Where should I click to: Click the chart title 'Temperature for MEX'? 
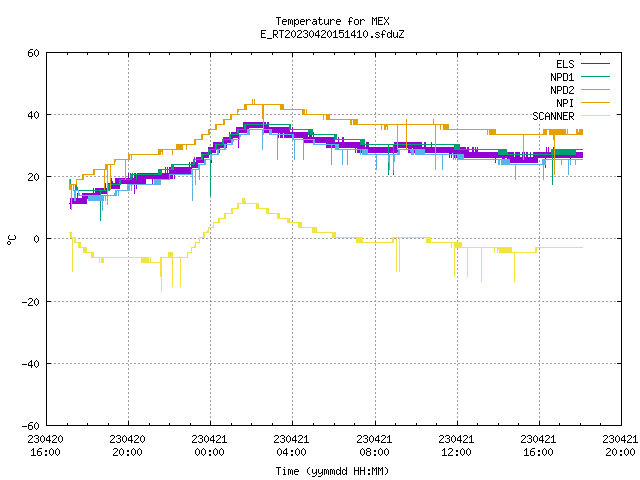coord(332,21)
